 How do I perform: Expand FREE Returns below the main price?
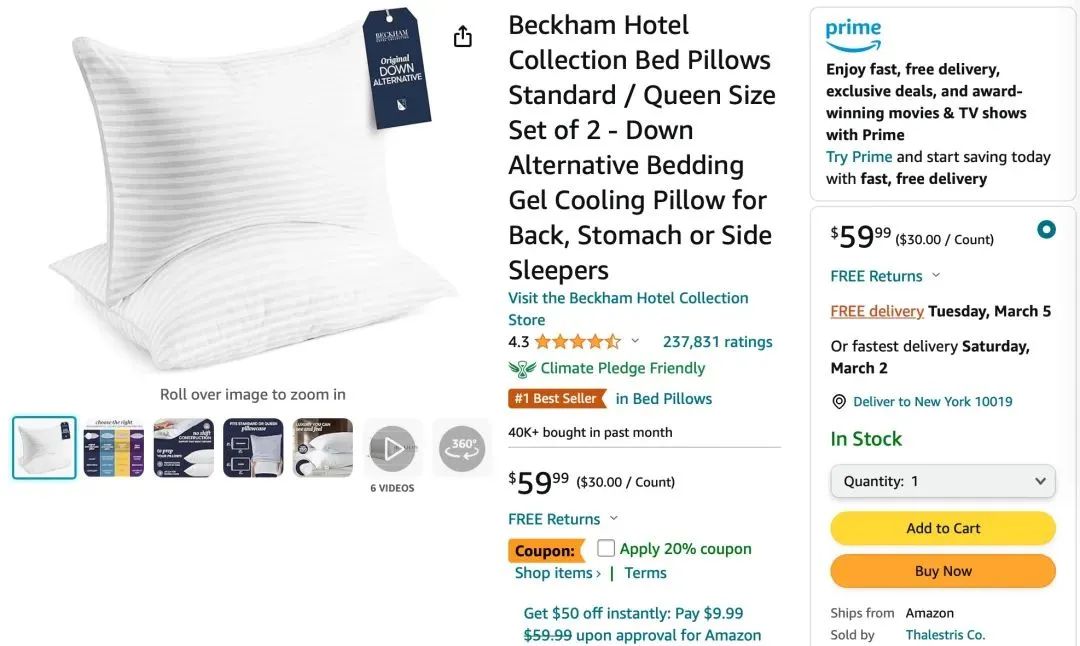[563, 519]
